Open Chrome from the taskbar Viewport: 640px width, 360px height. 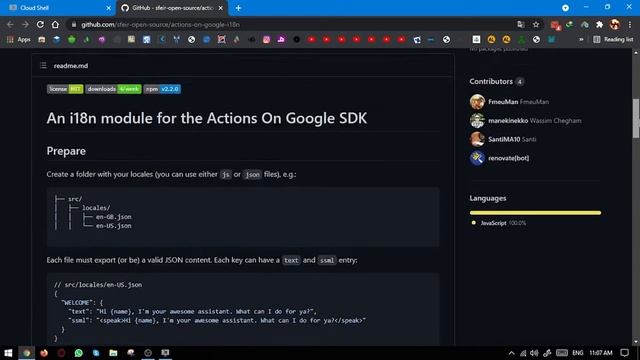click(x=27, y=353)
